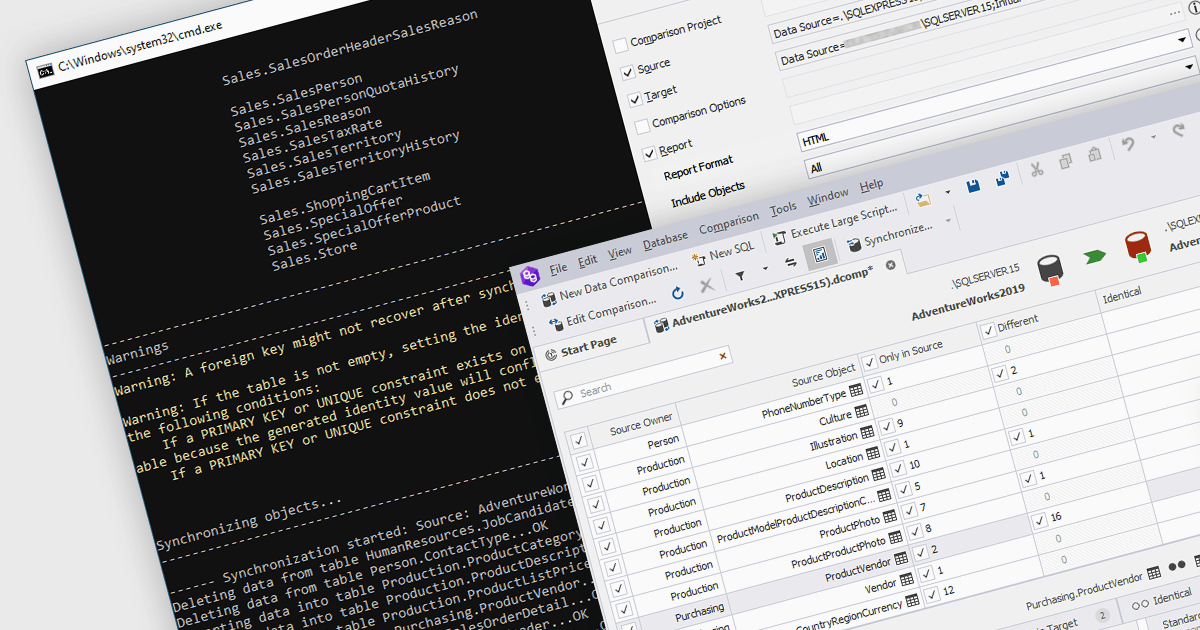Open the Window menu
This screenshot has width=1200, height=630.
(828, 196)
